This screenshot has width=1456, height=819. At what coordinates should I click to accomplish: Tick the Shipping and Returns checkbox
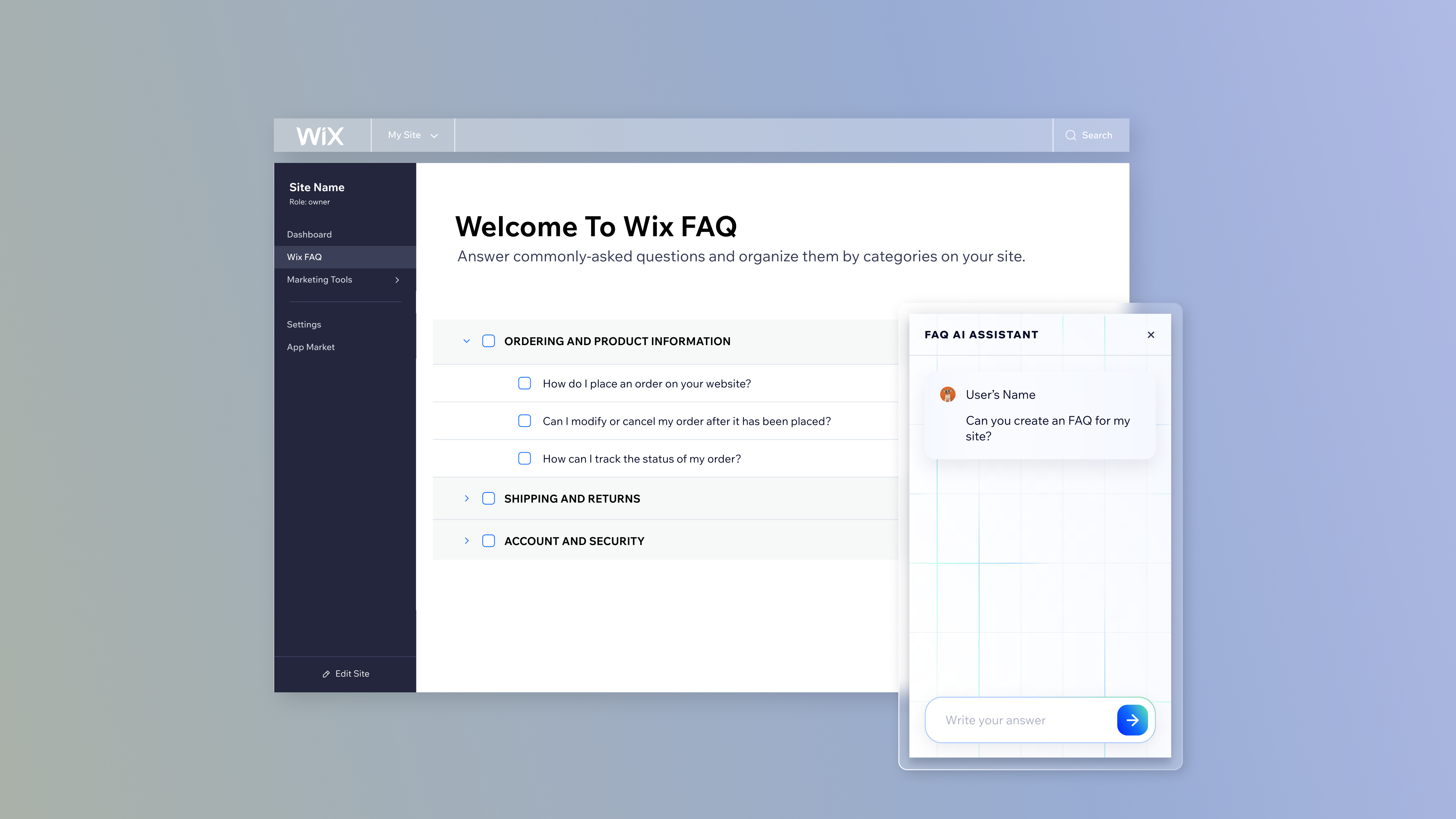click(x=488, y=498)
